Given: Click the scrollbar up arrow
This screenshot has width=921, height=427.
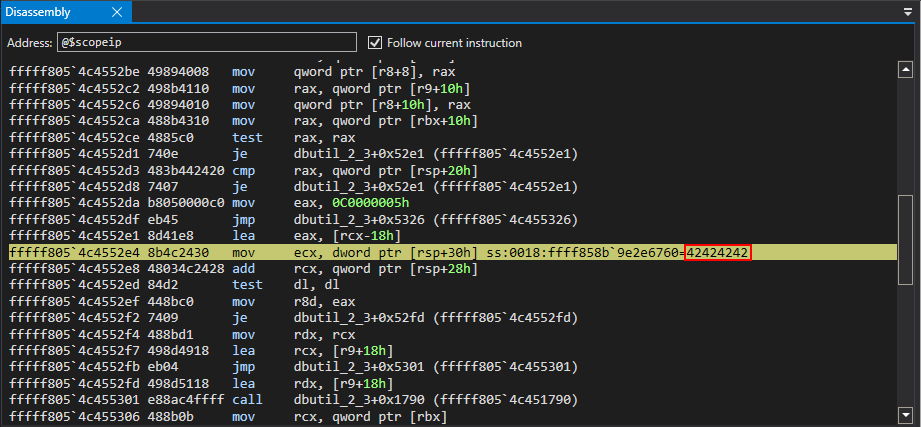Looking at the screenshot, I should coord(905,71).
